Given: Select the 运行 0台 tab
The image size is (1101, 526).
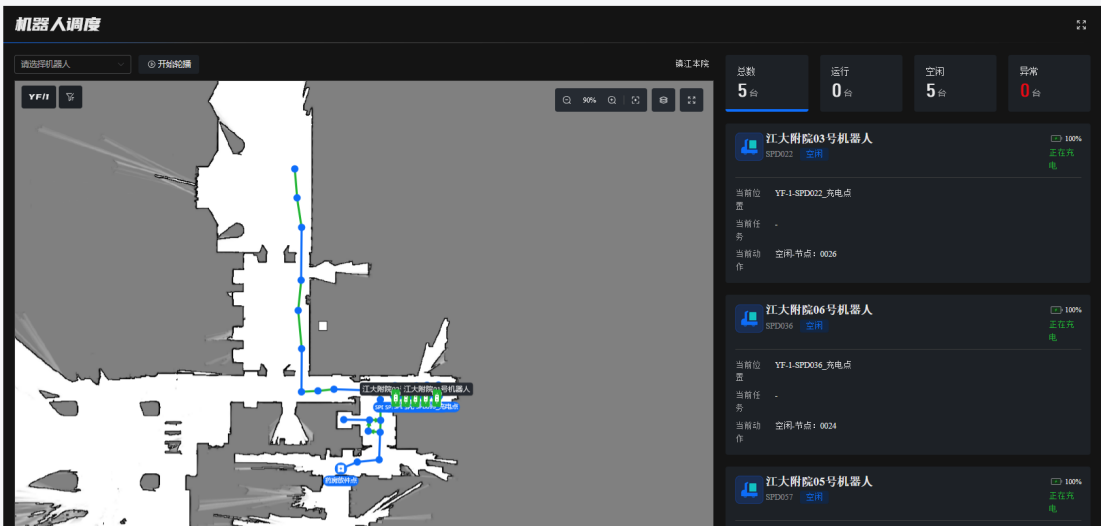Looking at the screenshot, I should 861,83.
